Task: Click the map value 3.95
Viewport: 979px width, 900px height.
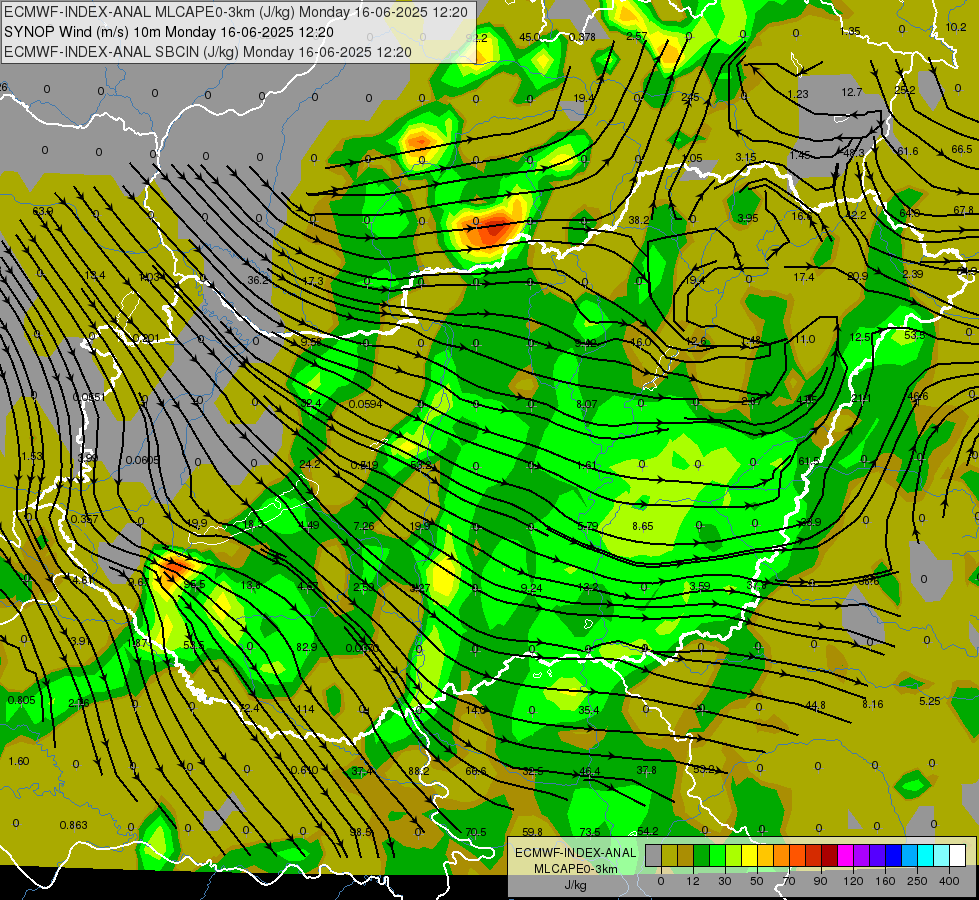Action: click(x=747, y=218)
